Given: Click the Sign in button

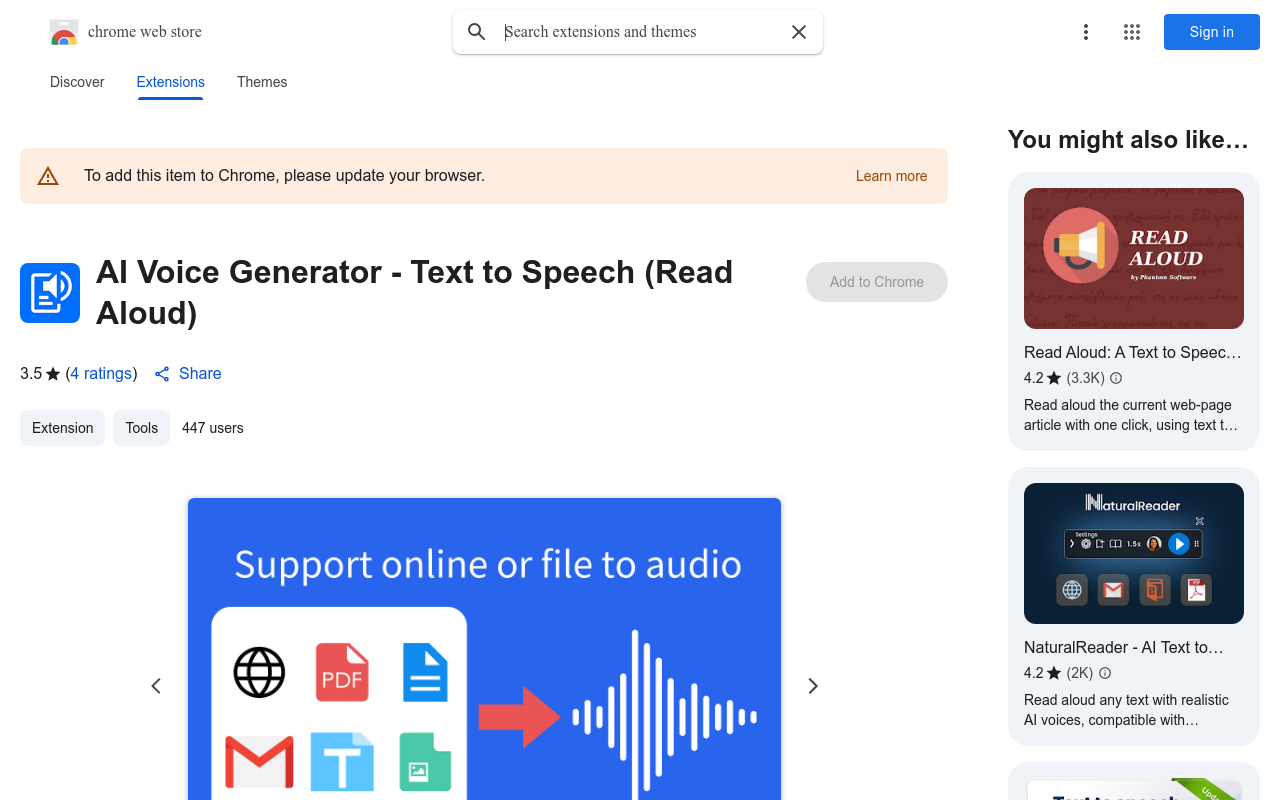Looking at the screenshot, I should (1212, 32).
